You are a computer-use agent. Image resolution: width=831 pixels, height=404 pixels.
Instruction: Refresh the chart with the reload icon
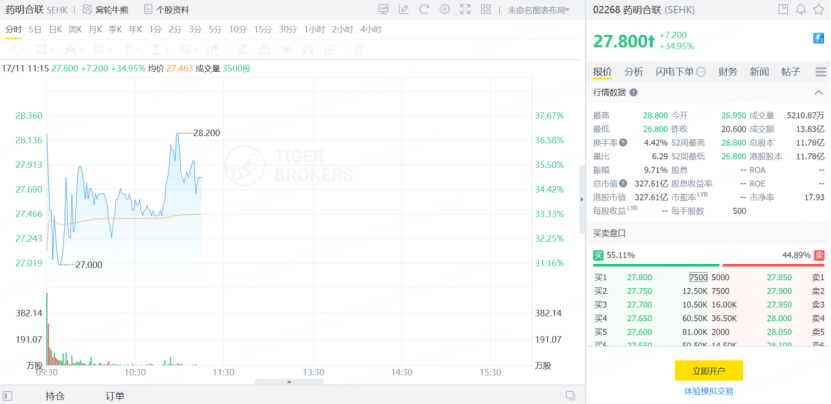pos(424,9)
